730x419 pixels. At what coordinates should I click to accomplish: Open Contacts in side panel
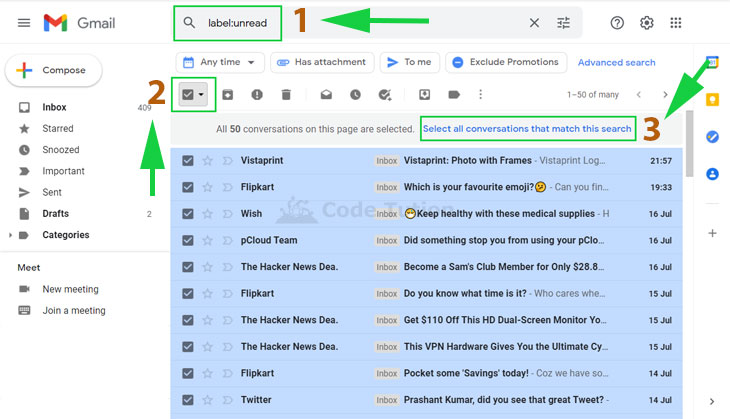(712, 174)
